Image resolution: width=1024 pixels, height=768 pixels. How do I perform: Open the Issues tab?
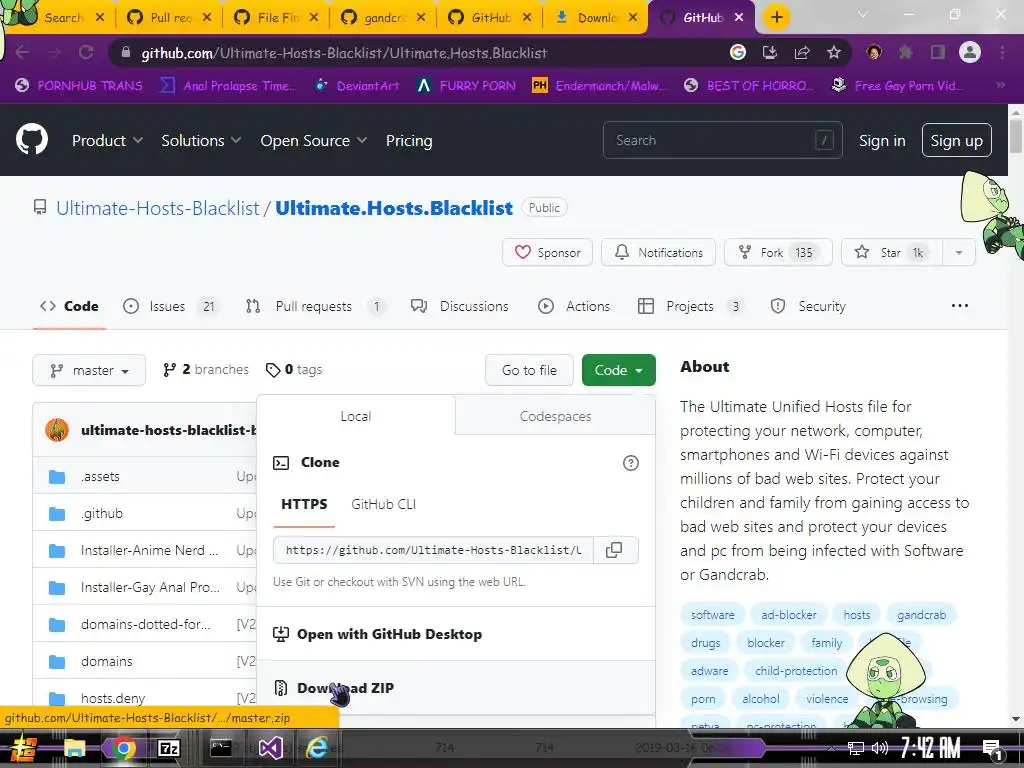pos(170,306)
